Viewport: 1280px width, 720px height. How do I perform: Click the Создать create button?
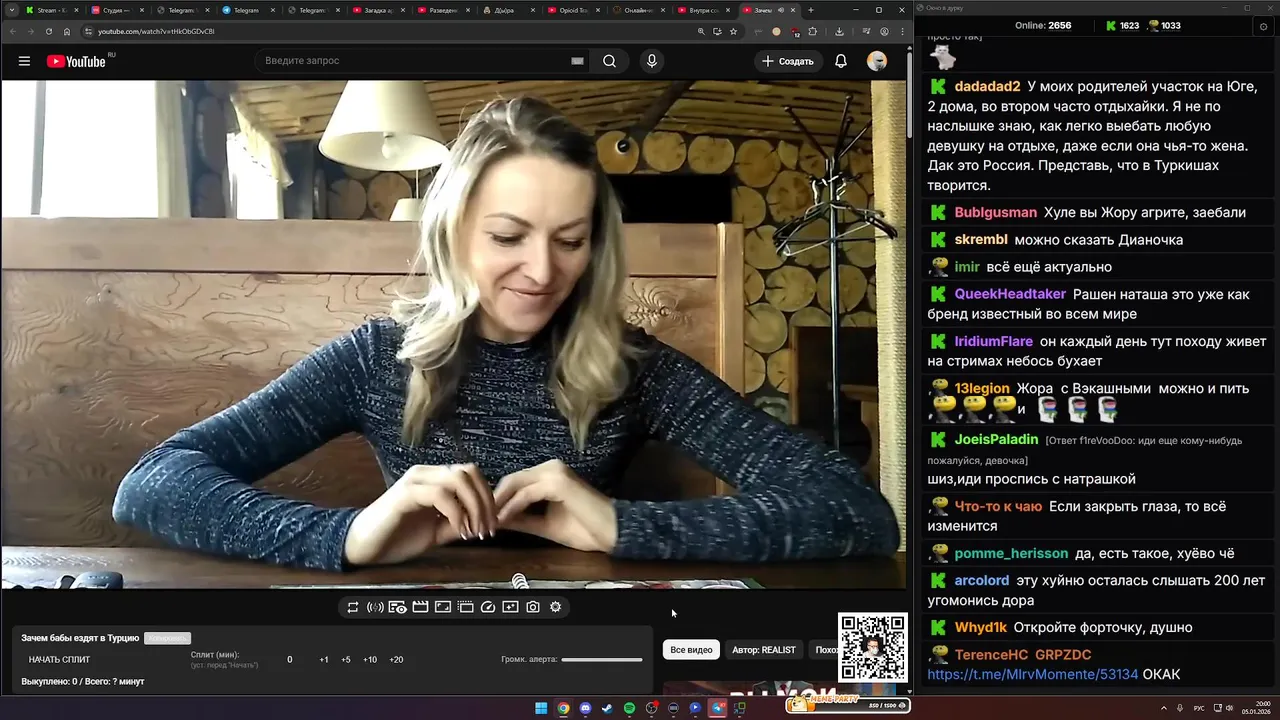788,61
